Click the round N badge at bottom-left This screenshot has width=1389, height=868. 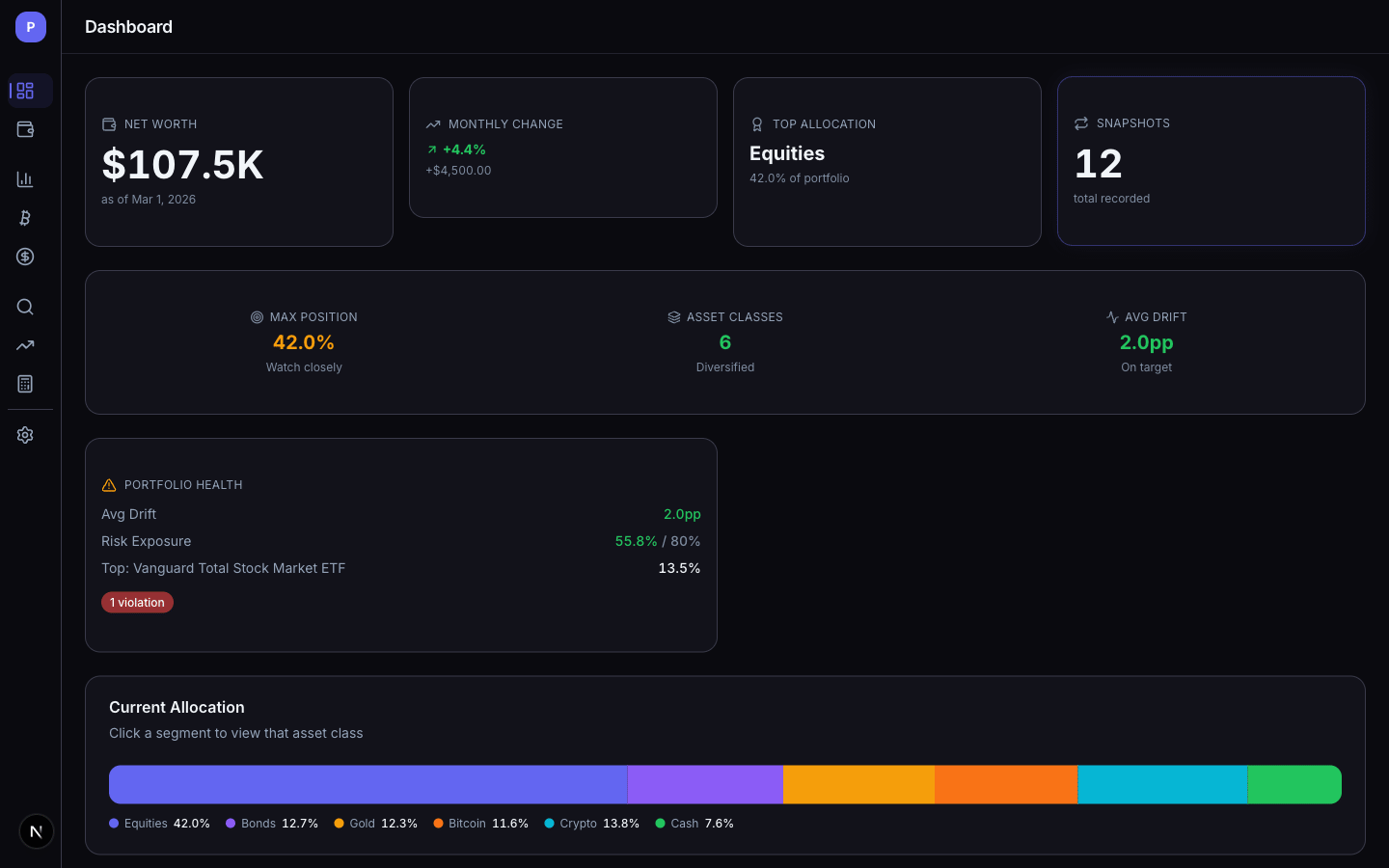tap(37, 831)
